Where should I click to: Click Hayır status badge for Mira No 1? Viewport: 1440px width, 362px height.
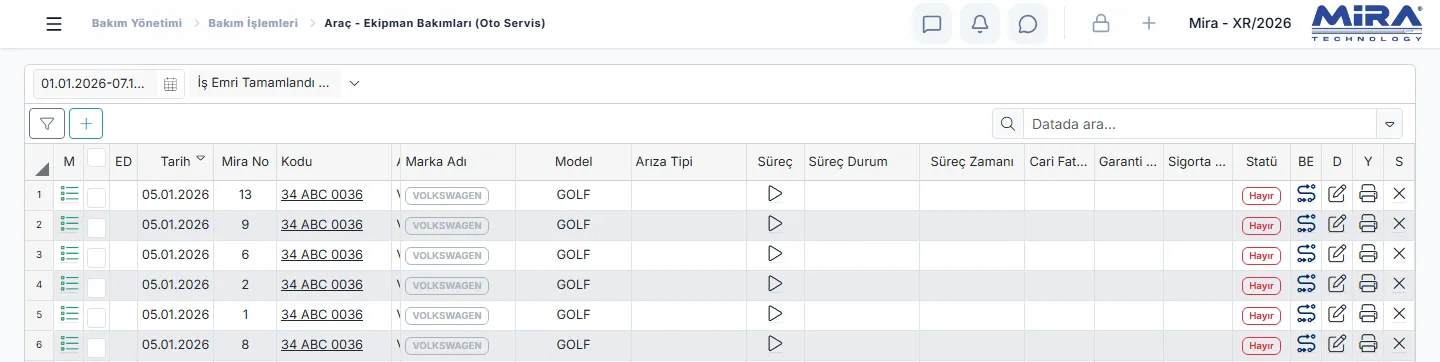[1261, 316]
